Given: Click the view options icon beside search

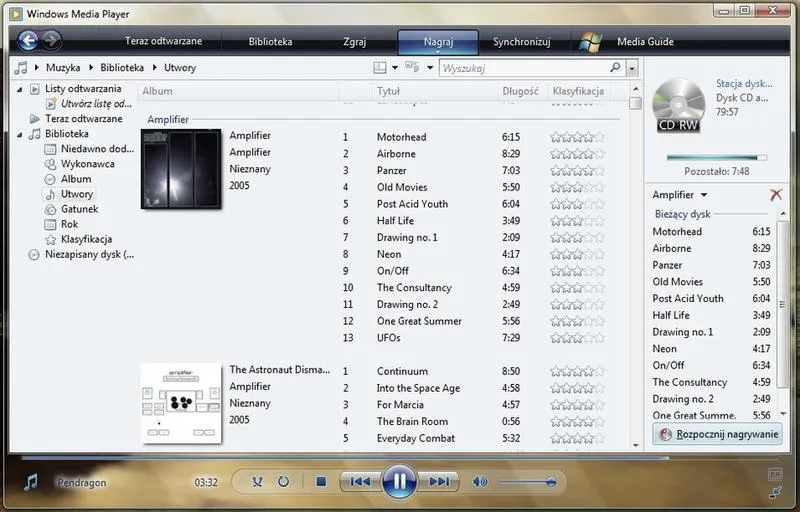Looking at the screenshot, I should point(412,67).
